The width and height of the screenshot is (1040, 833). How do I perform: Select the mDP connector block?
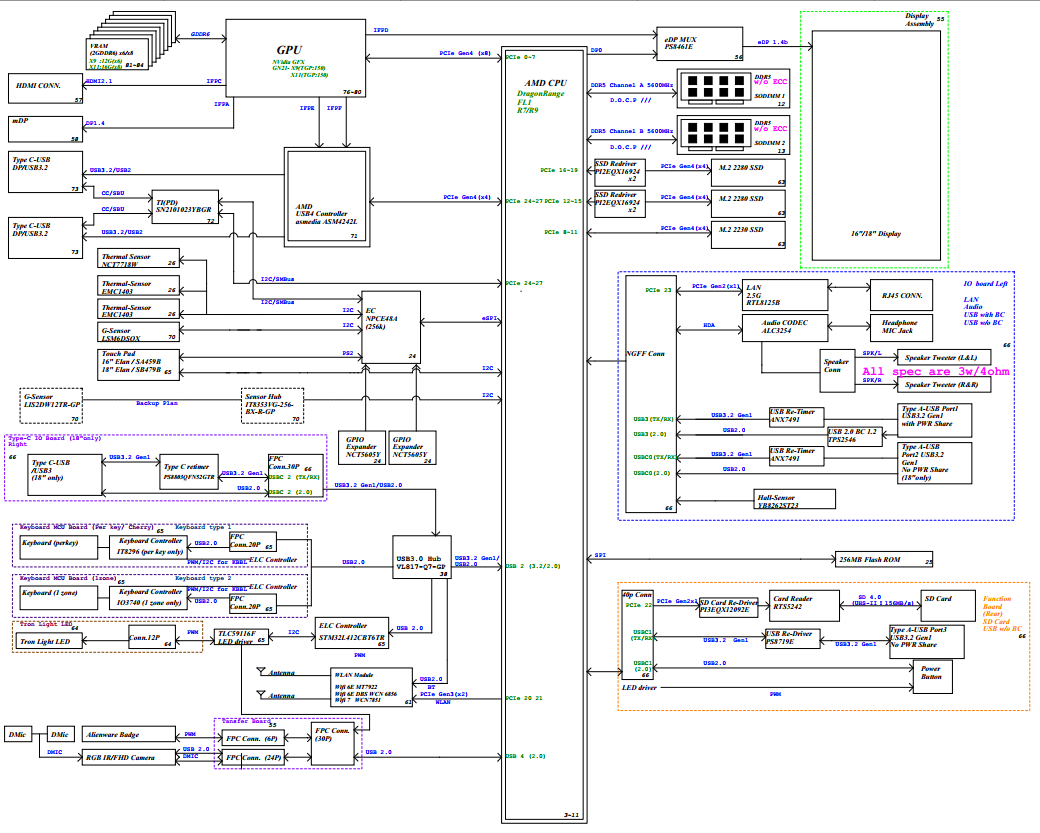click(45, 129)
